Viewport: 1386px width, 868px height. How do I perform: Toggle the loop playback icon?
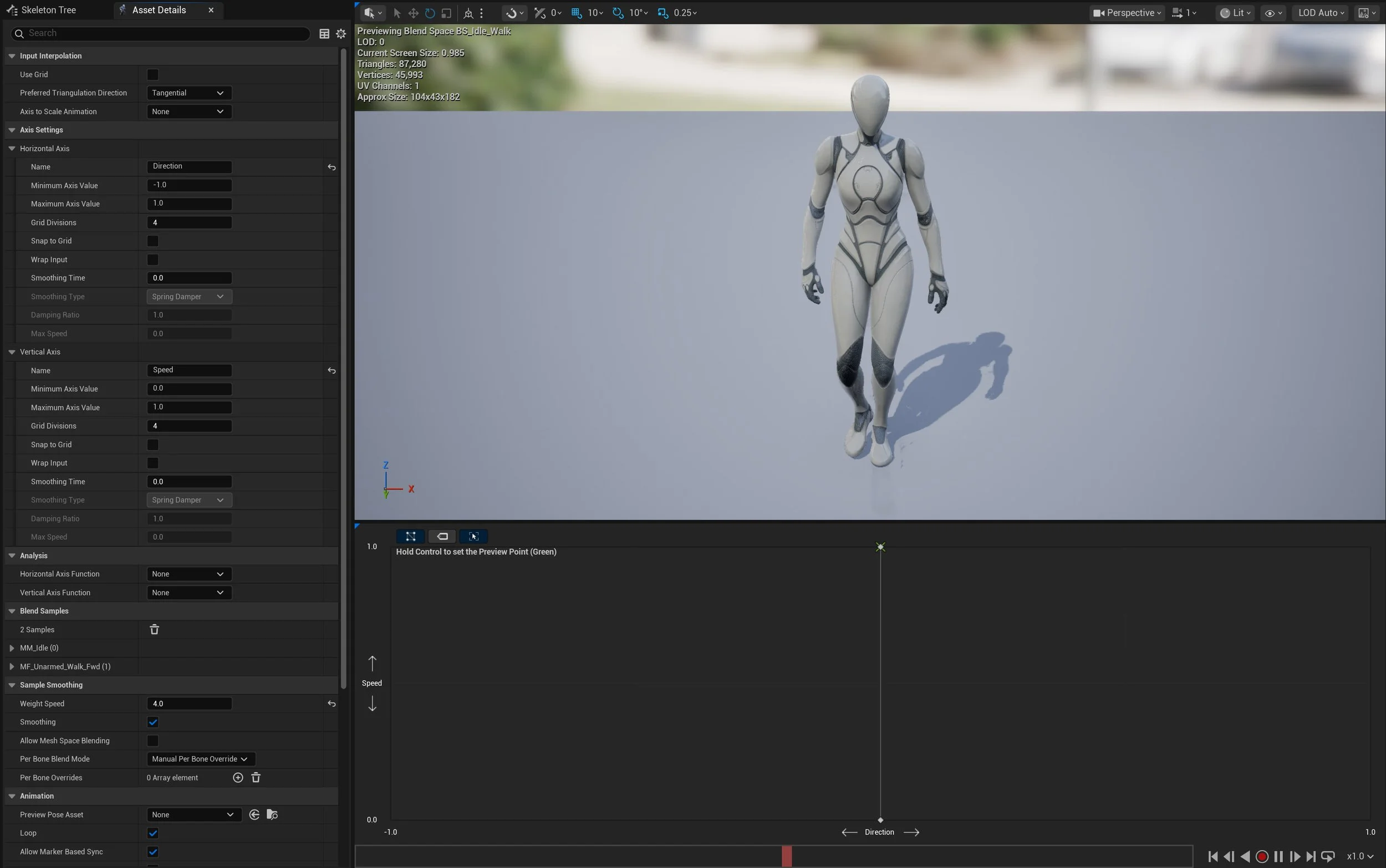pyautogui.click(x=1327, y=856)
